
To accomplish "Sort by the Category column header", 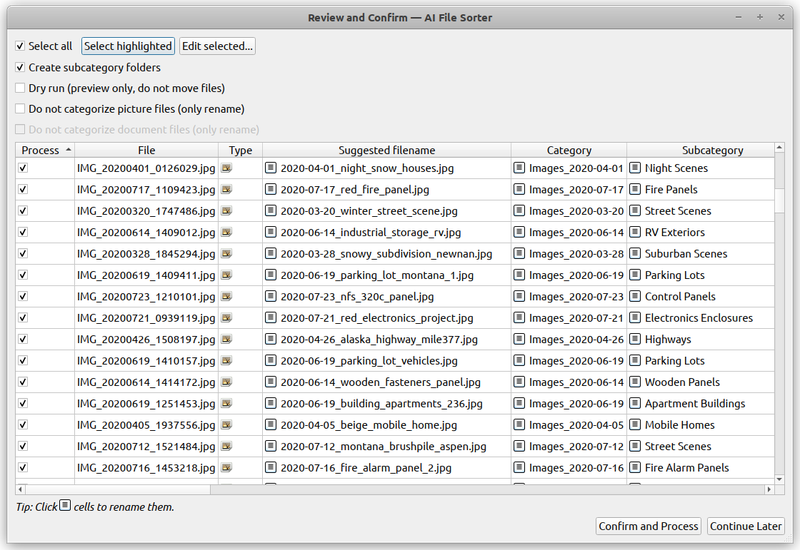I will (569, 150).
